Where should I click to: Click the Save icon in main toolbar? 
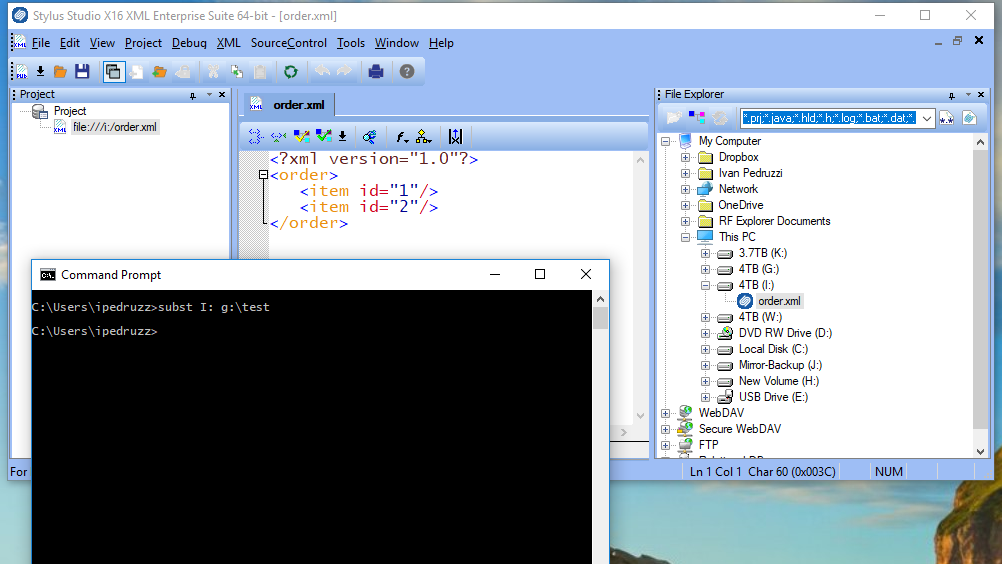(82, 72)
